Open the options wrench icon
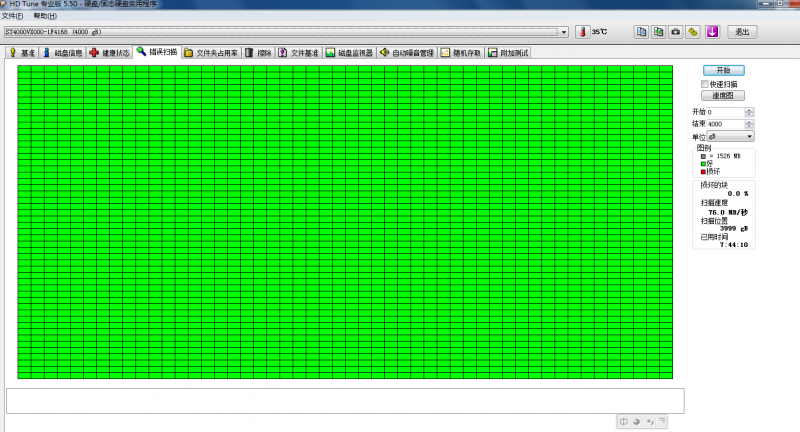The width and height of the screenshot is (800, 432). click(x=693, y=32)
